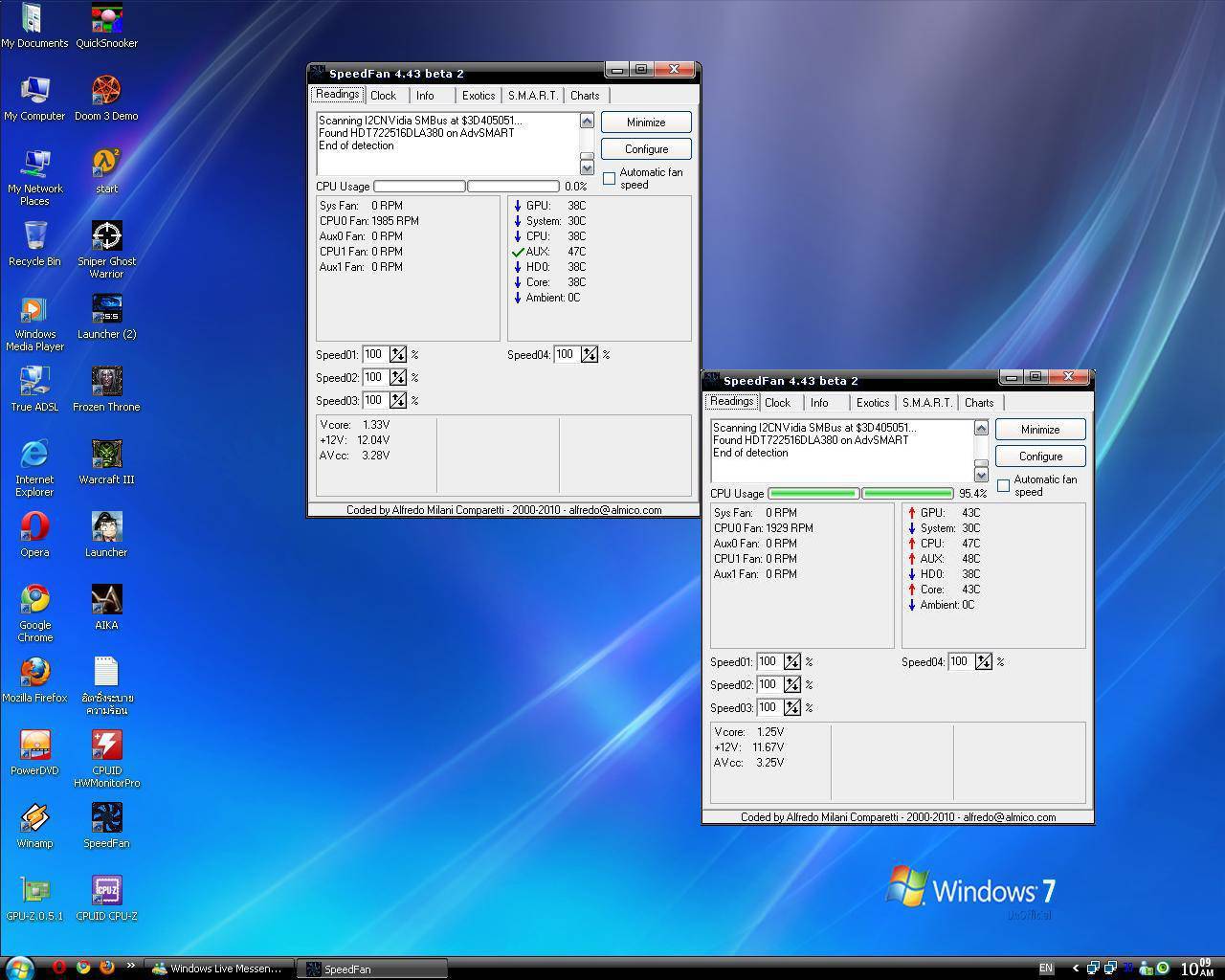Click Minimize button in upper SpeedFan window

(646, 122)
